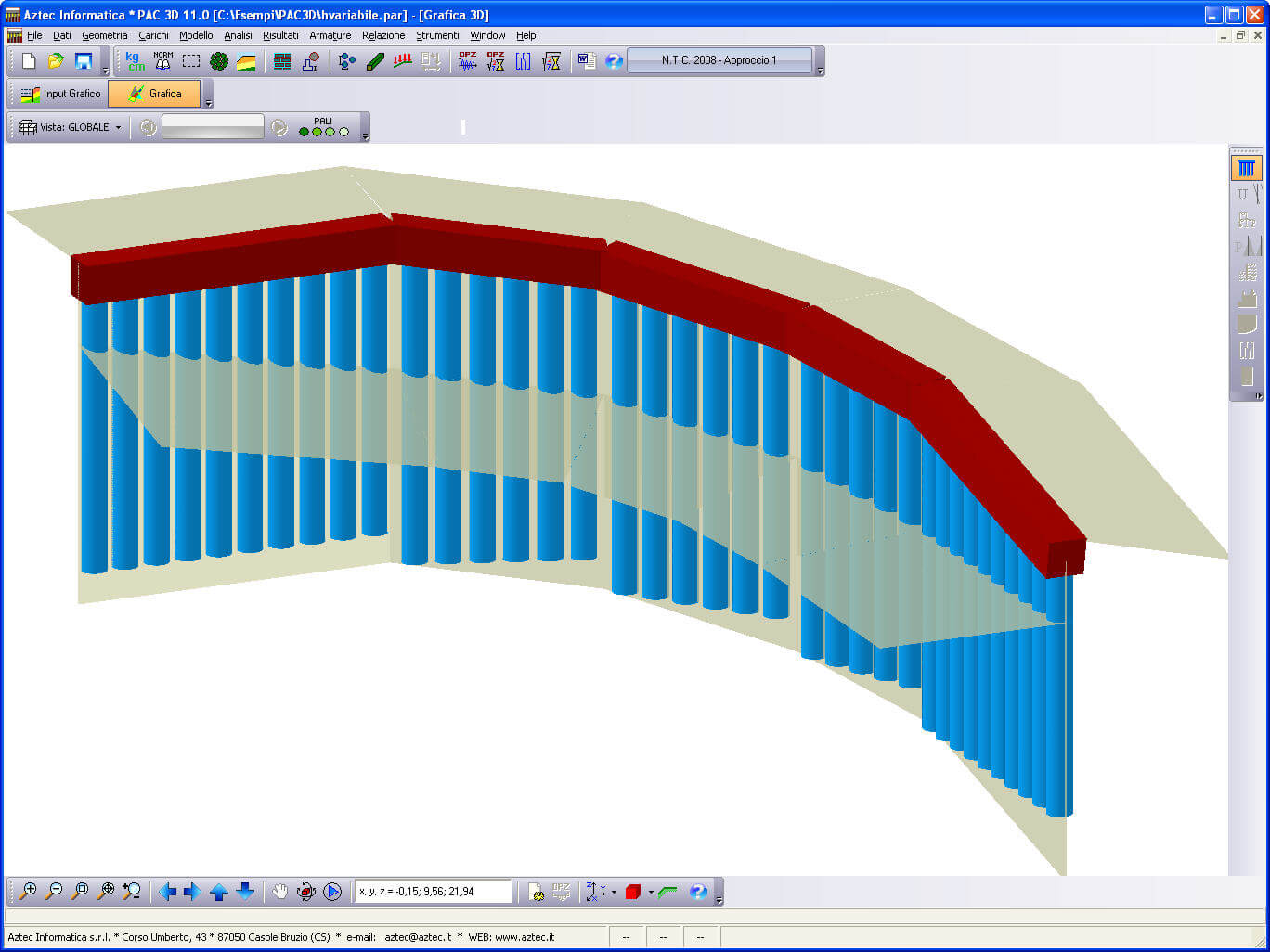
Task: Click the zoom in magnifier
Action: [x=28, y=892]
